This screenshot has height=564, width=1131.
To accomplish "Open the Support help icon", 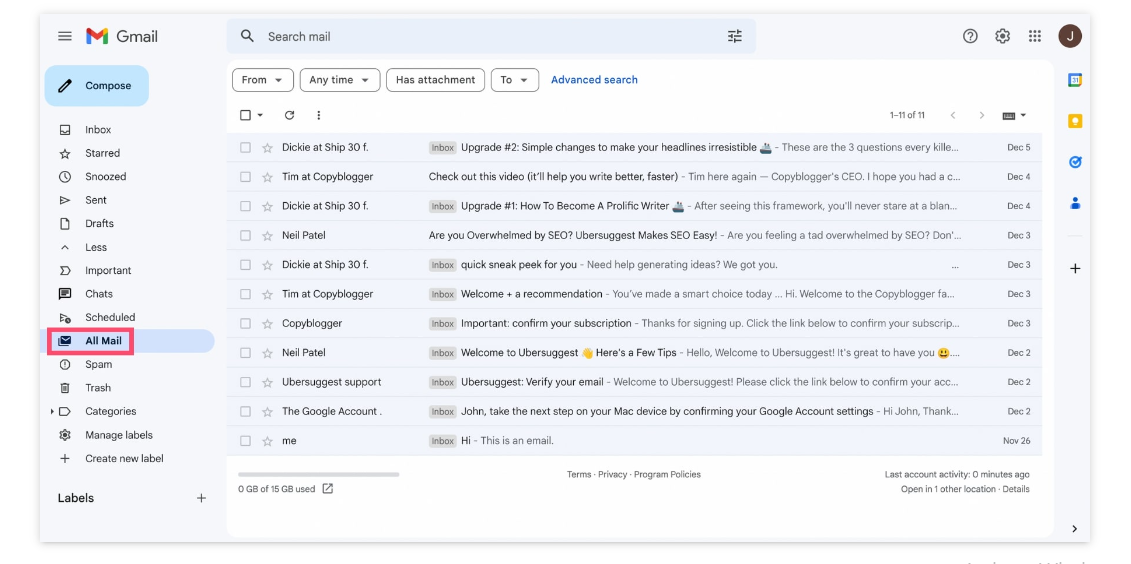I will click(970, 36).
